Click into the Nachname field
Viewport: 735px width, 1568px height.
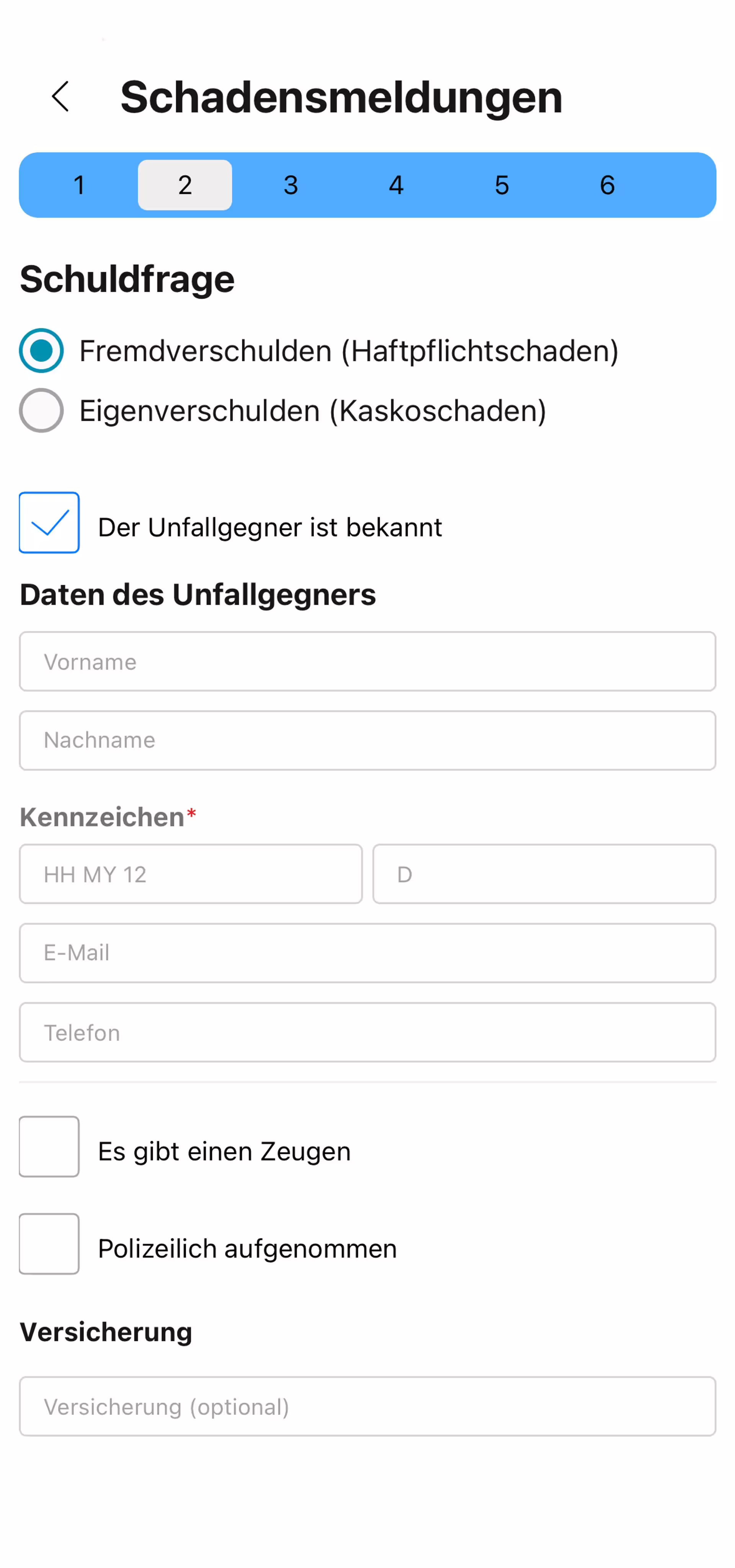[x=367, y=741]
